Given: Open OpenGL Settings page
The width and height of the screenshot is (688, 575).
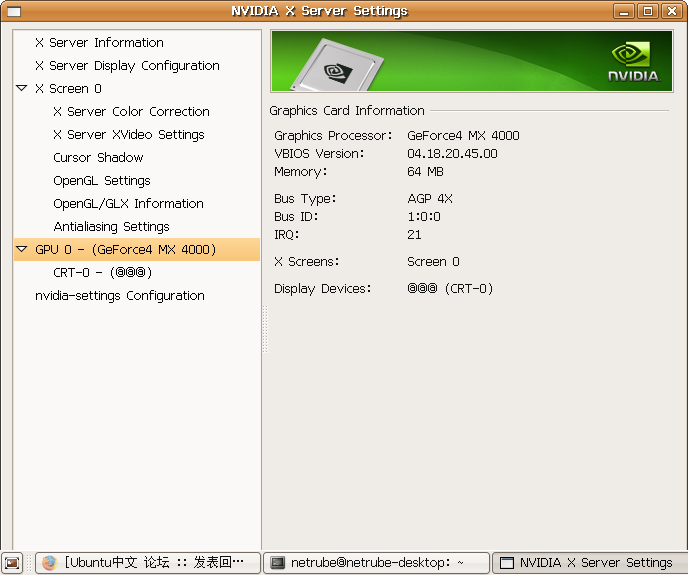Looking at the screenshot, I should point(102,181).
